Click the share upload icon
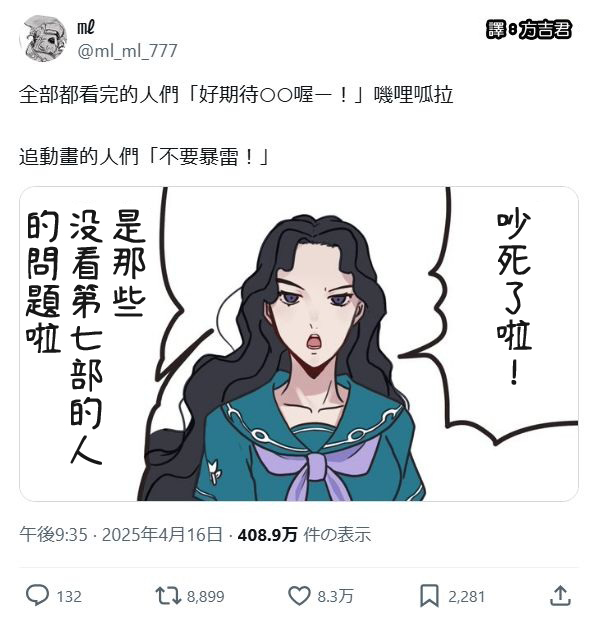 click(x=560, y=595)
